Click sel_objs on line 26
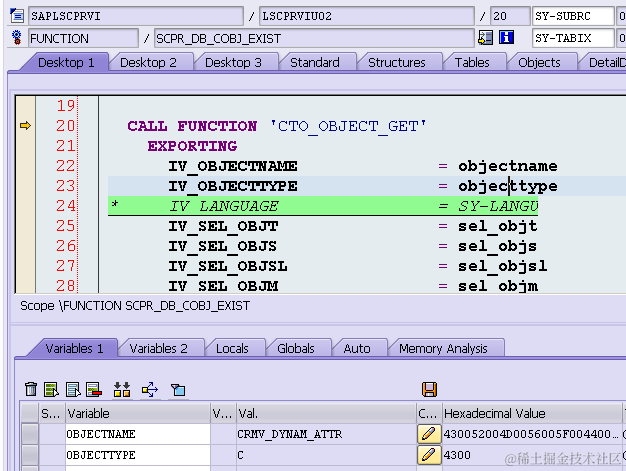Image resolution: width=626 pixels, height=471 pixels. (x=497, y=246)
